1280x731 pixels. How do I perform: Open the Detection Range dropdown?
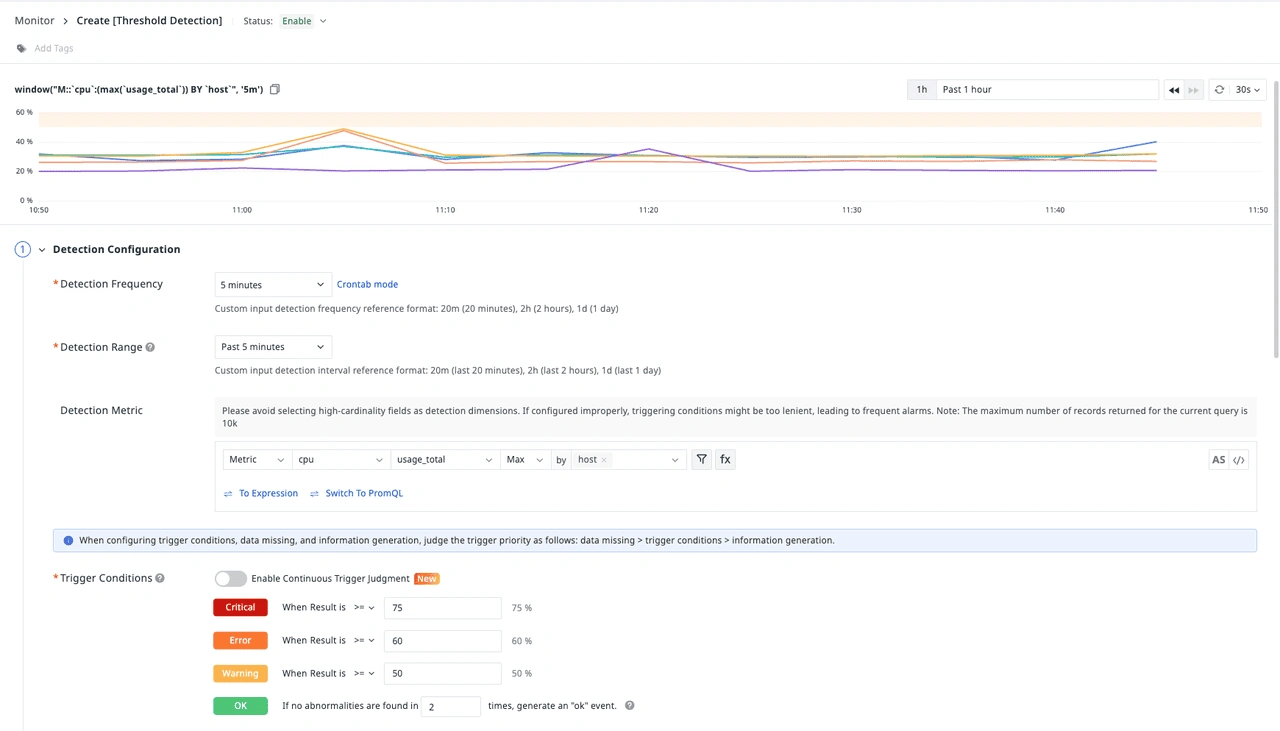click(x=273, y=347)
